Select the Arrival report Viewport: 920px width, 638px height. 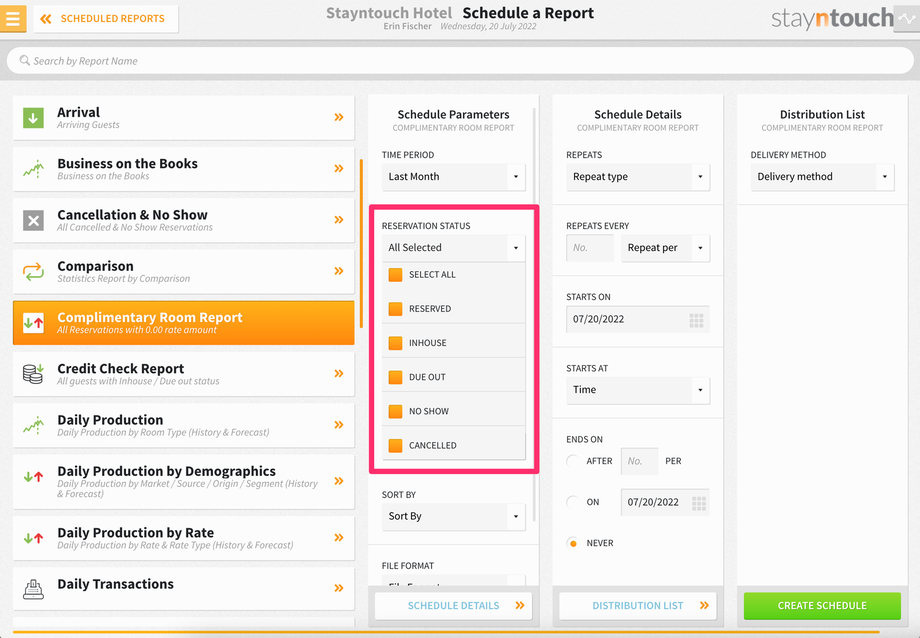click(184, 117)
